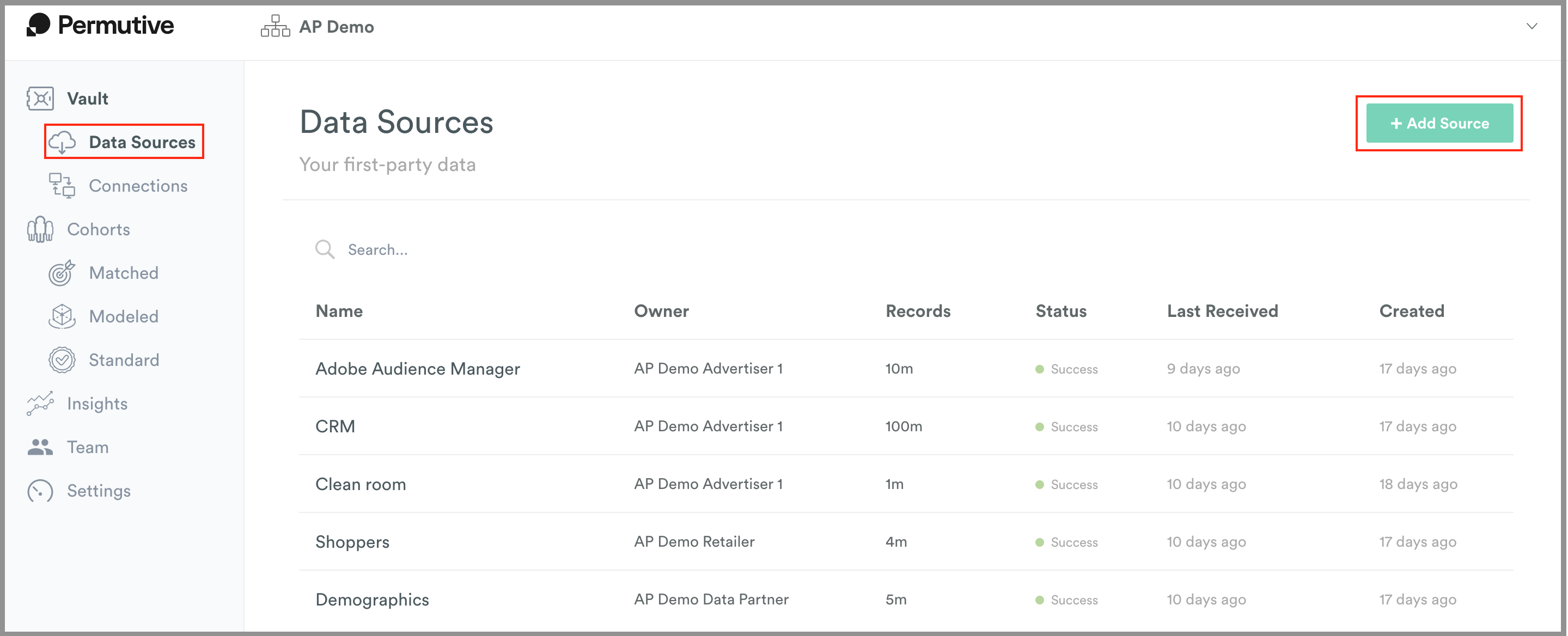Open Connections in the sidebar

(x=138, y=186)
